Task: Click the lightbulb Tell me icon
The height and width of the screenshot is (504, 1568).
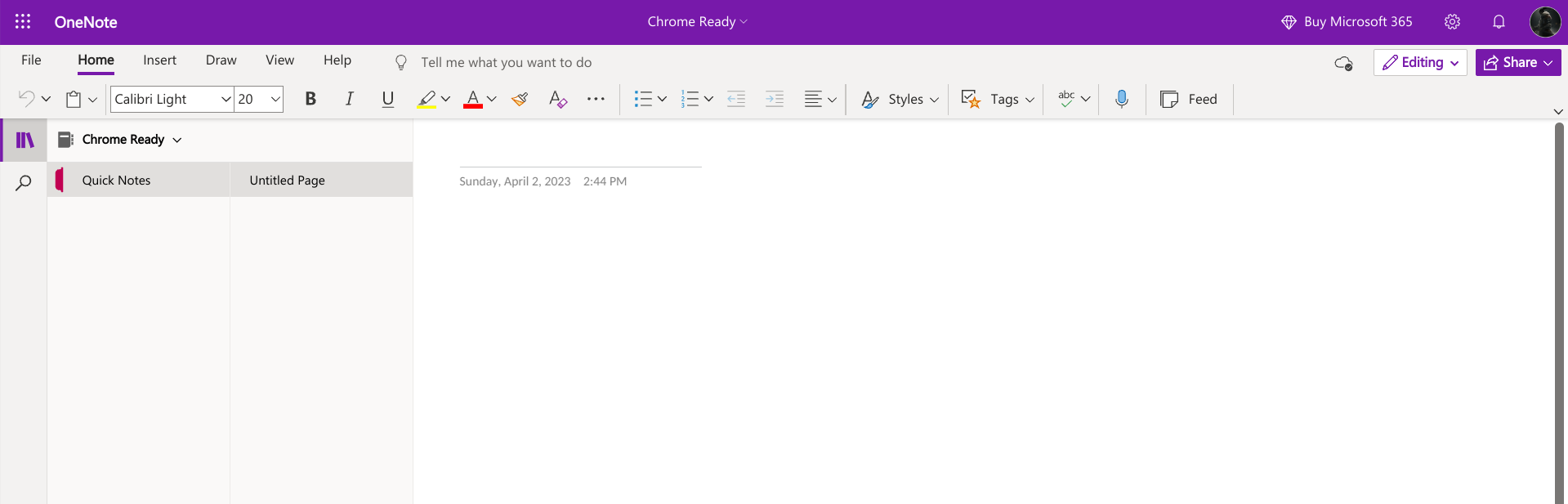Action: (401, 62)
